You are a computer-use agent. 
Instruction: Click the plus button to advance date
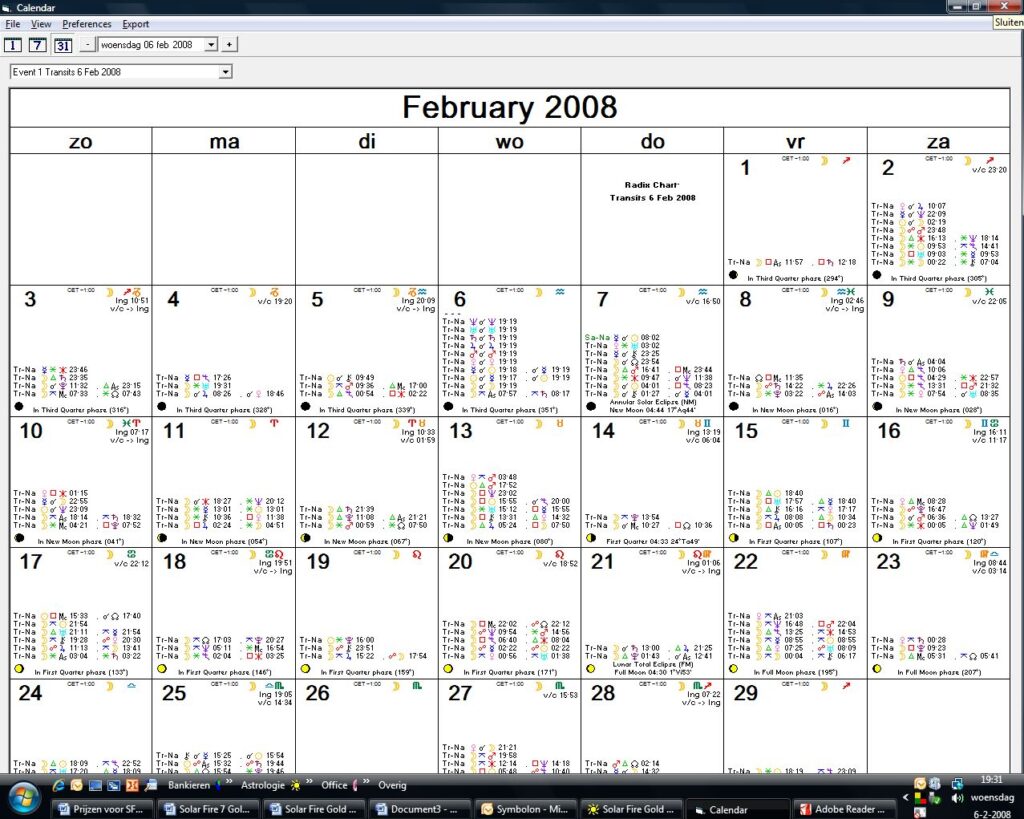click(229, 45)
